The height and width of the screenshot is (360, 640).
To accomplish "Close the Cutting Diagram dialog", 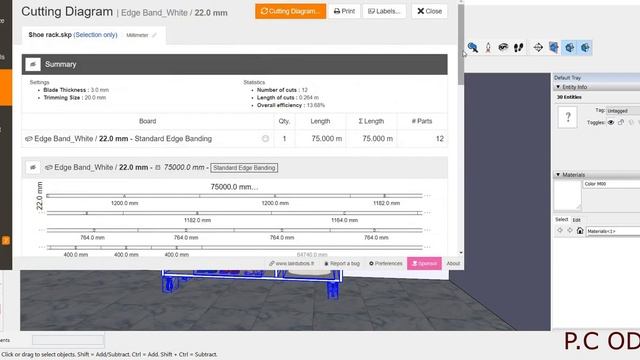I will point(429,11).
